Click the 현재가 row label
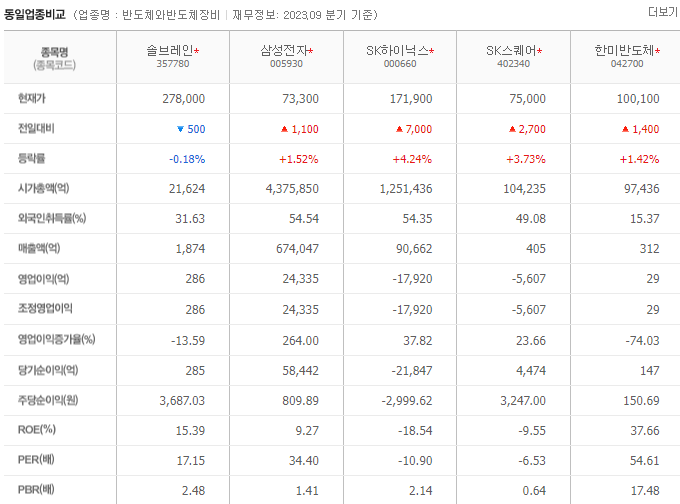The height and width of the screenshot is (504, 680). 32,98
